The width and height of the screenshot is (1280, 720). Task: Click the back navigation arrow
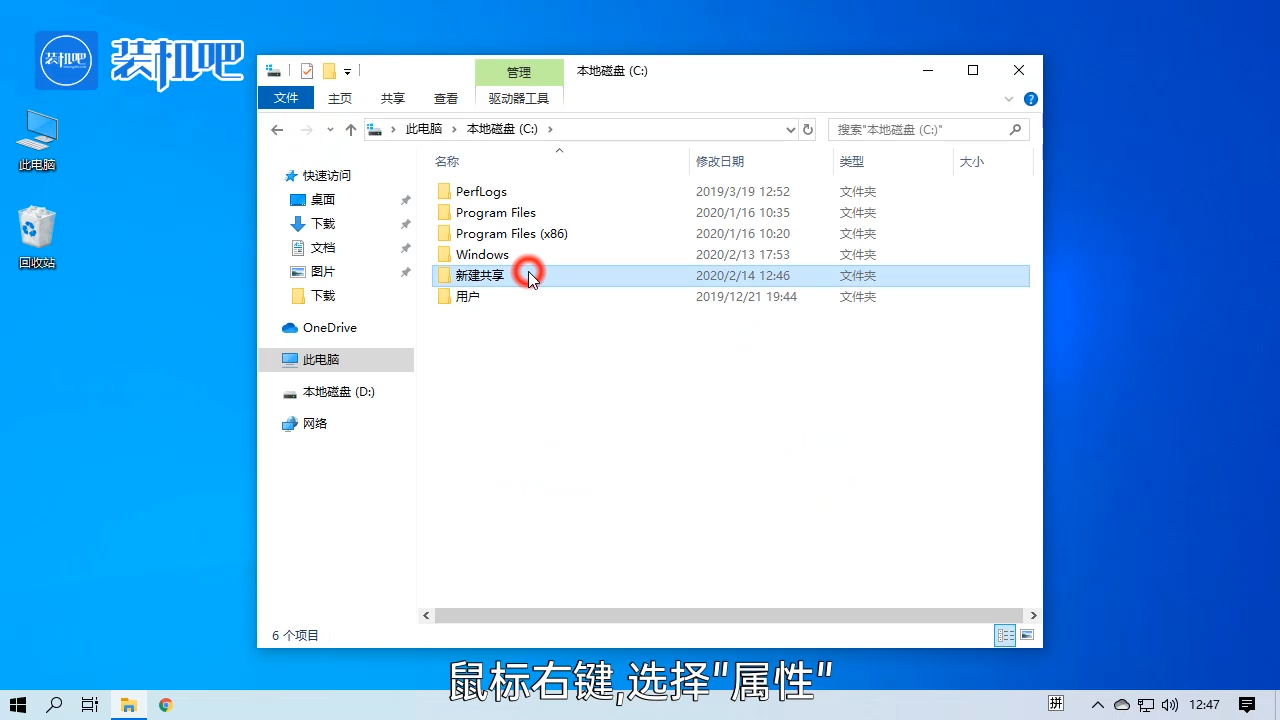[x=277, y=129]
